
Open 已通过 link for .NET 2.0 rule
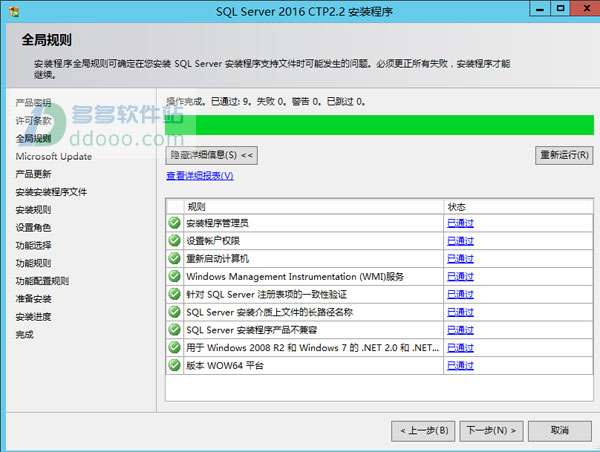460,348
